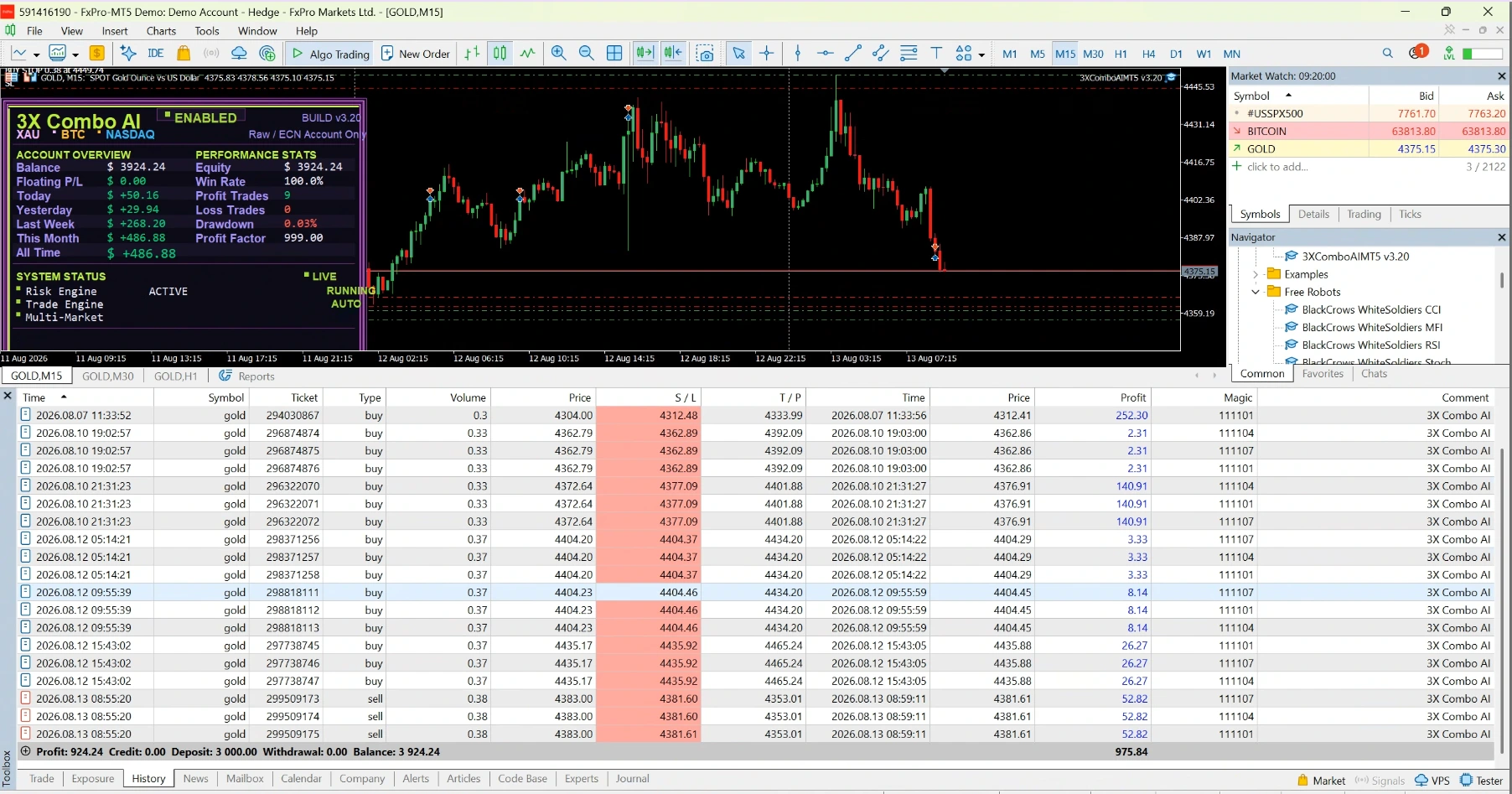Open the MQL IDE editor
This screenshot has height=794, width=1512.
[155, 54]
